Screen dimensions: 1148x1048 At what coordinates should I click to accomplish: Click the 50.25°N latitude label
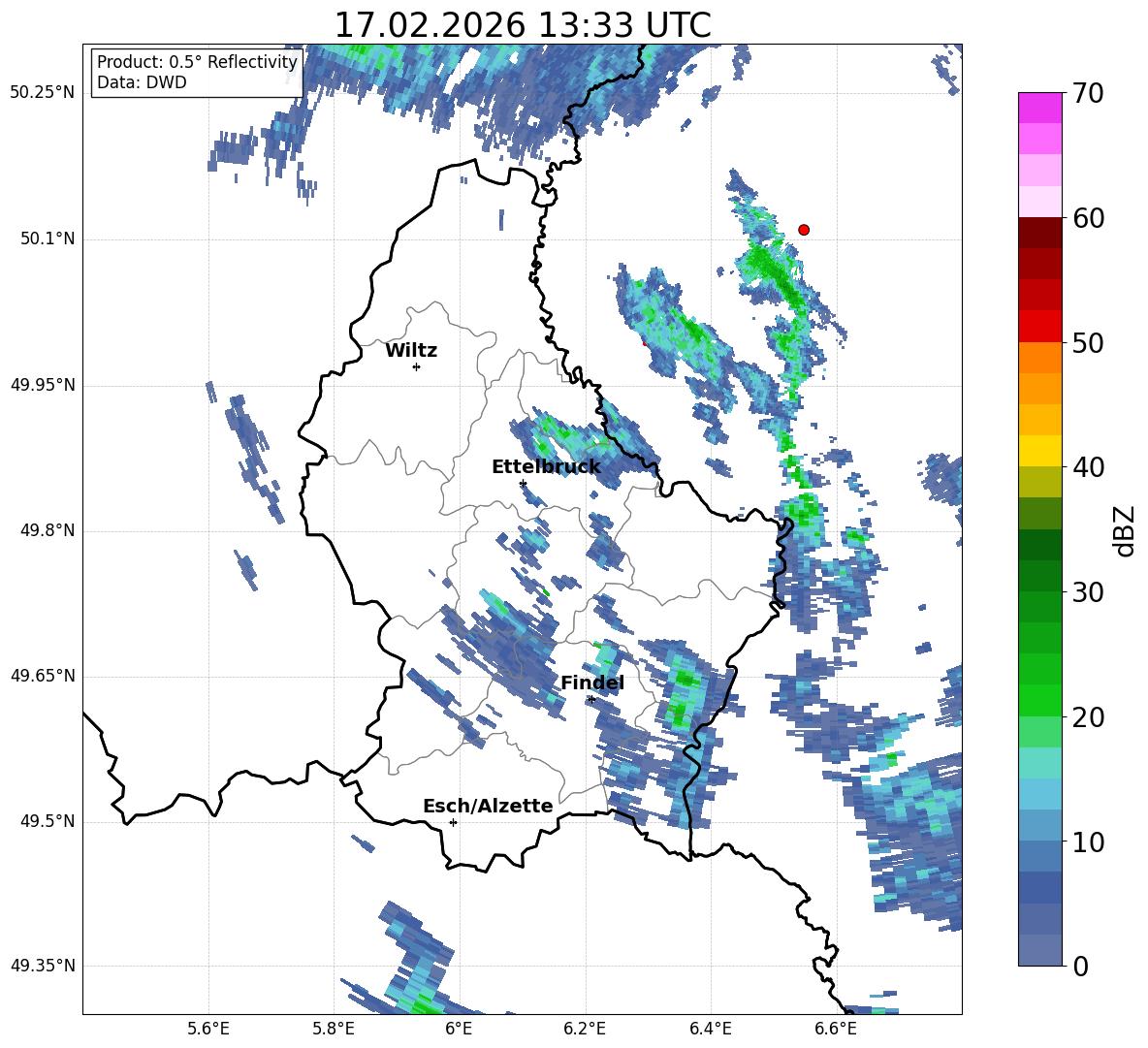(x=43, y=93)
